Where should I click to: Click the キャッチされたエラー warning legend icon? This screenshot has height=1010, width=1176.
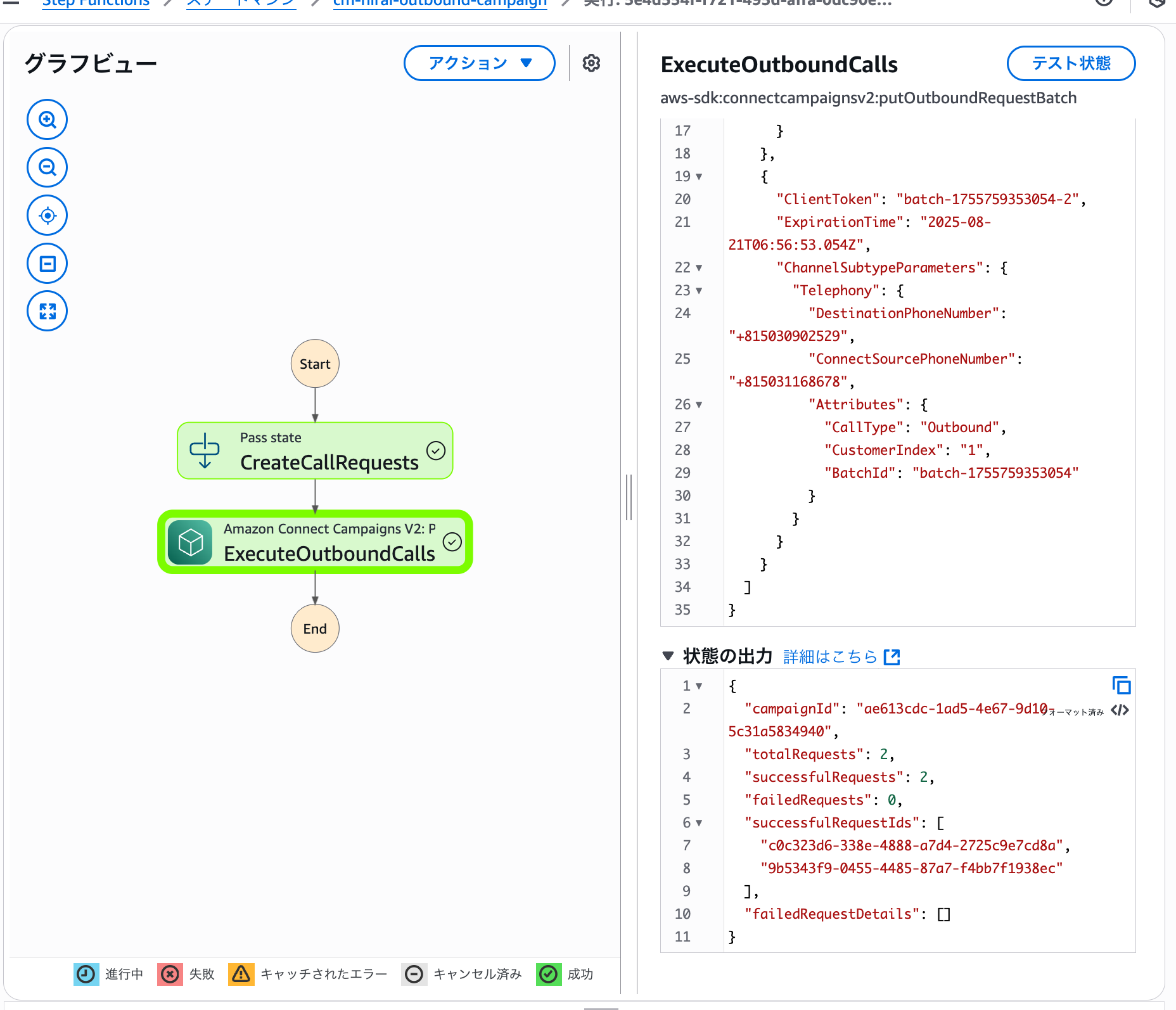pyautogui.click(x=241, y=974)
